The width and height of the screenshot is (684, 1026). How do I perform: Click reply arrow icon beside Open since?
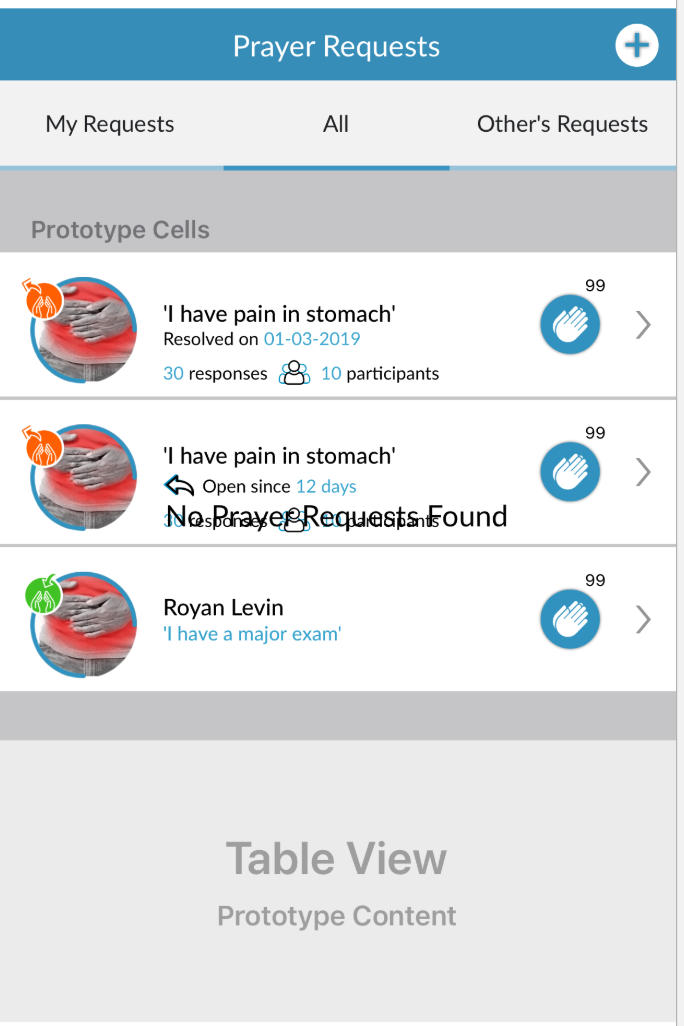coord(179,486)
